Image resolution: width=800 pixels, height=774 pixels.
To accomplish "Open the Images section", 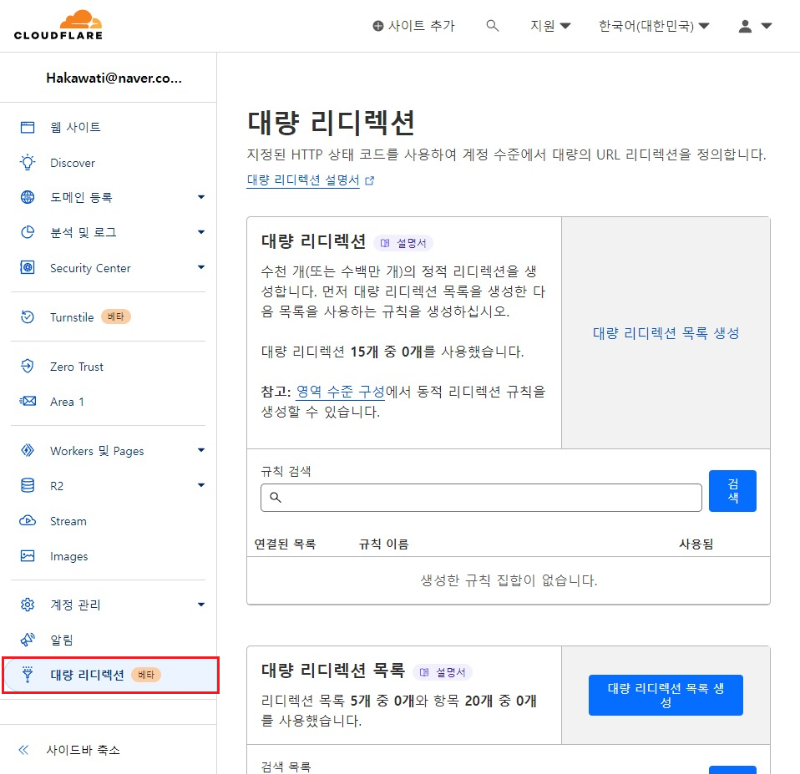I will (64, 556).
